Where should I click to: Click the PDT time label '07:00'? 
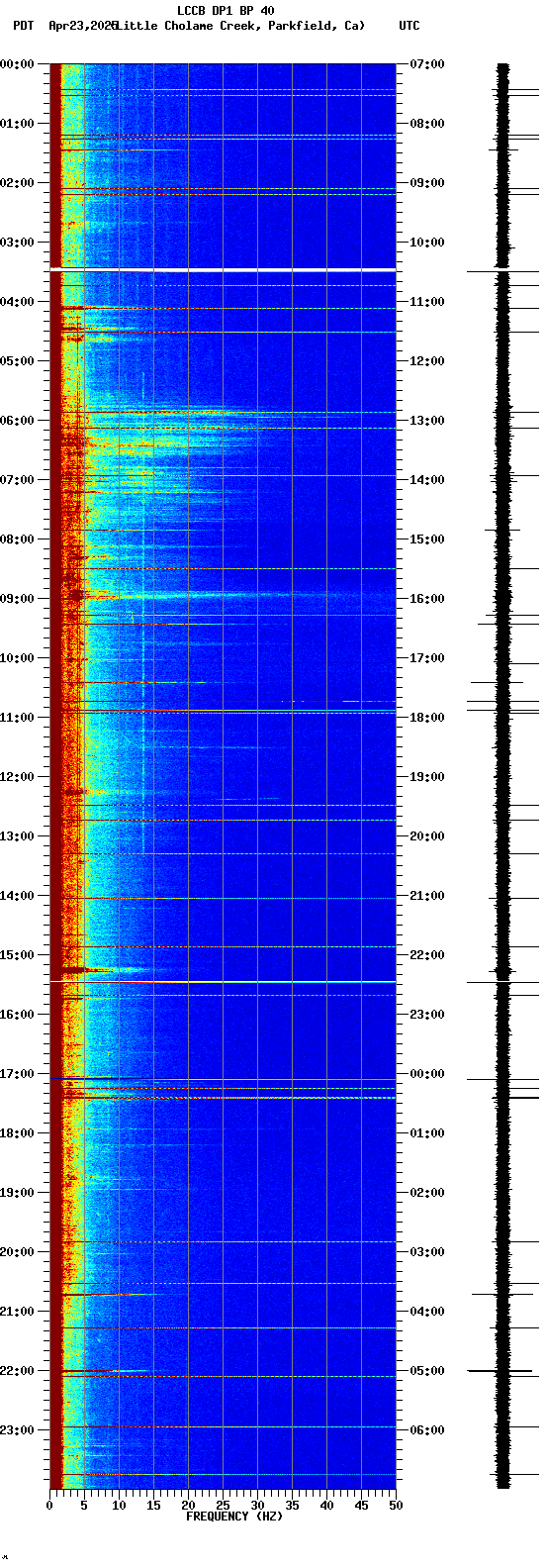pyautogui.click(x=18, y=480)
